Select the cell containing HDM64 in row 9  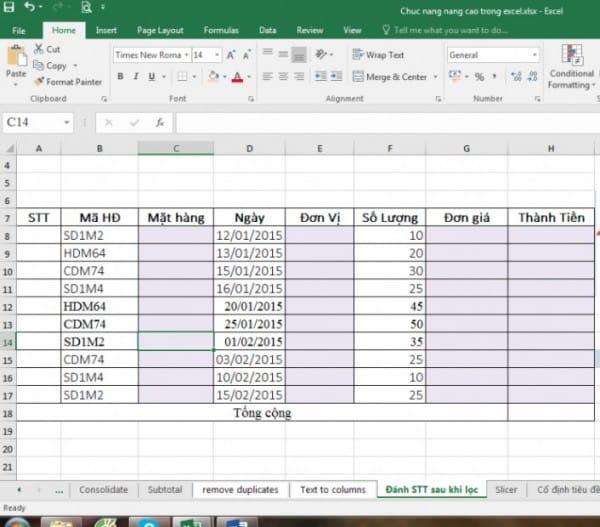click(x=99, y=253)
